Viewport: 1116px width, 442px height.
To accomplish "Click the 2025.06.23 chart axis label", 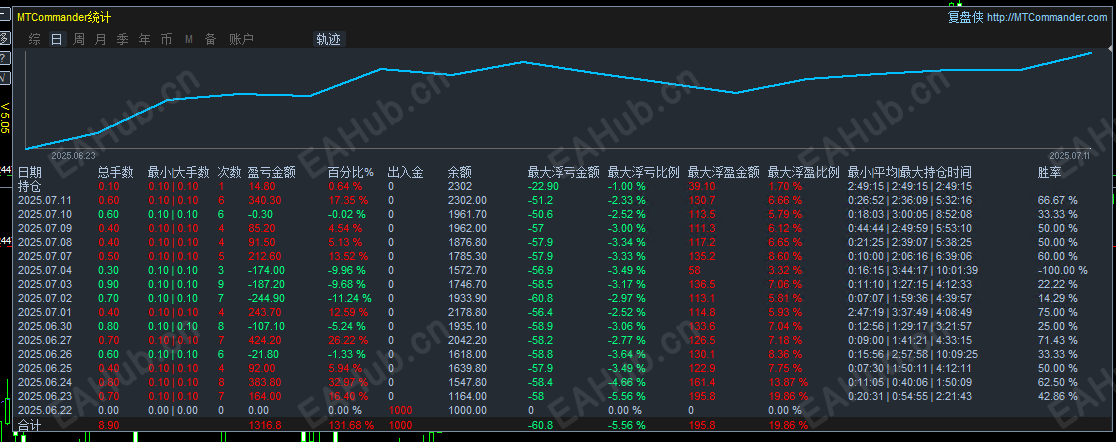I will pos(73,154).
